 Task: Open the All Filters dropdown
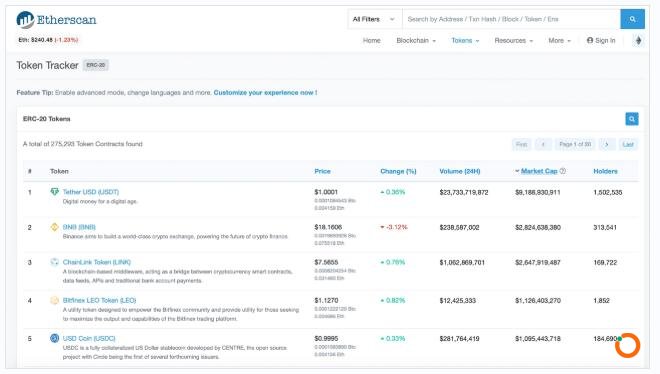click(374, 19)
